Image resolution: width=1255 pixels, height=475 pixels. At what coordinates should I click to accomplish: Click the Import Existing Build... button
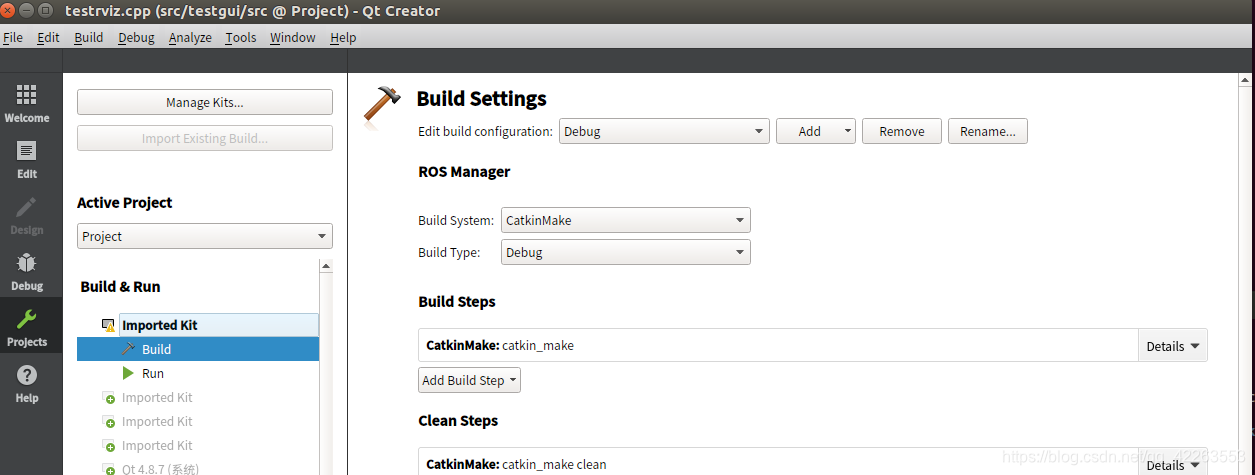pos(205,138)
